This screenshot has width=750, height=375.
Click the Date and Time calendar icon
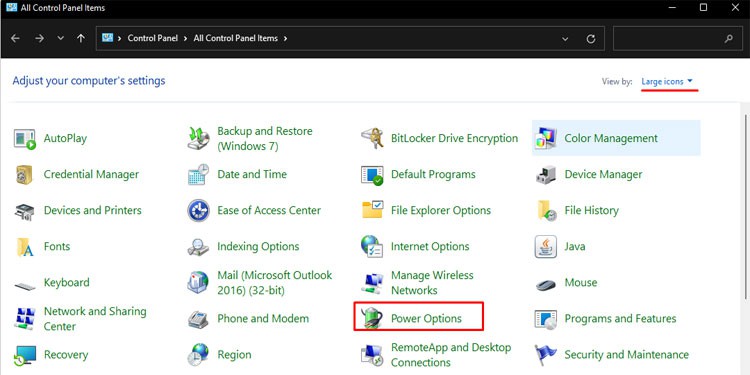pyautogui.click(x=198, y=175)
